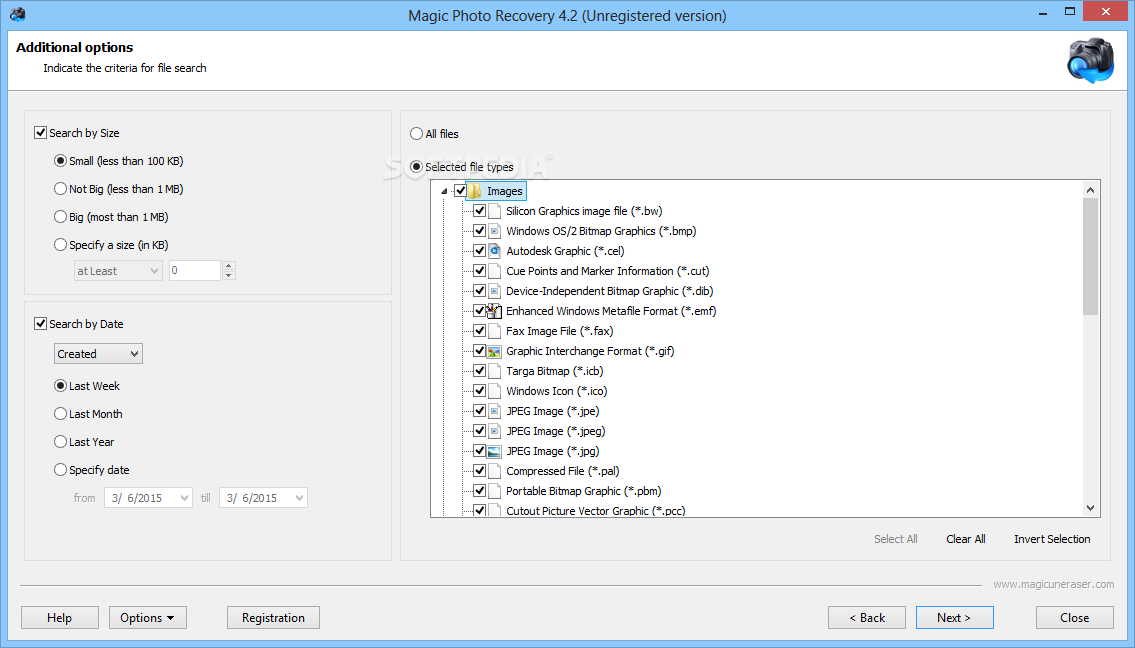Increase size value with up spinner

pos(229,266)
